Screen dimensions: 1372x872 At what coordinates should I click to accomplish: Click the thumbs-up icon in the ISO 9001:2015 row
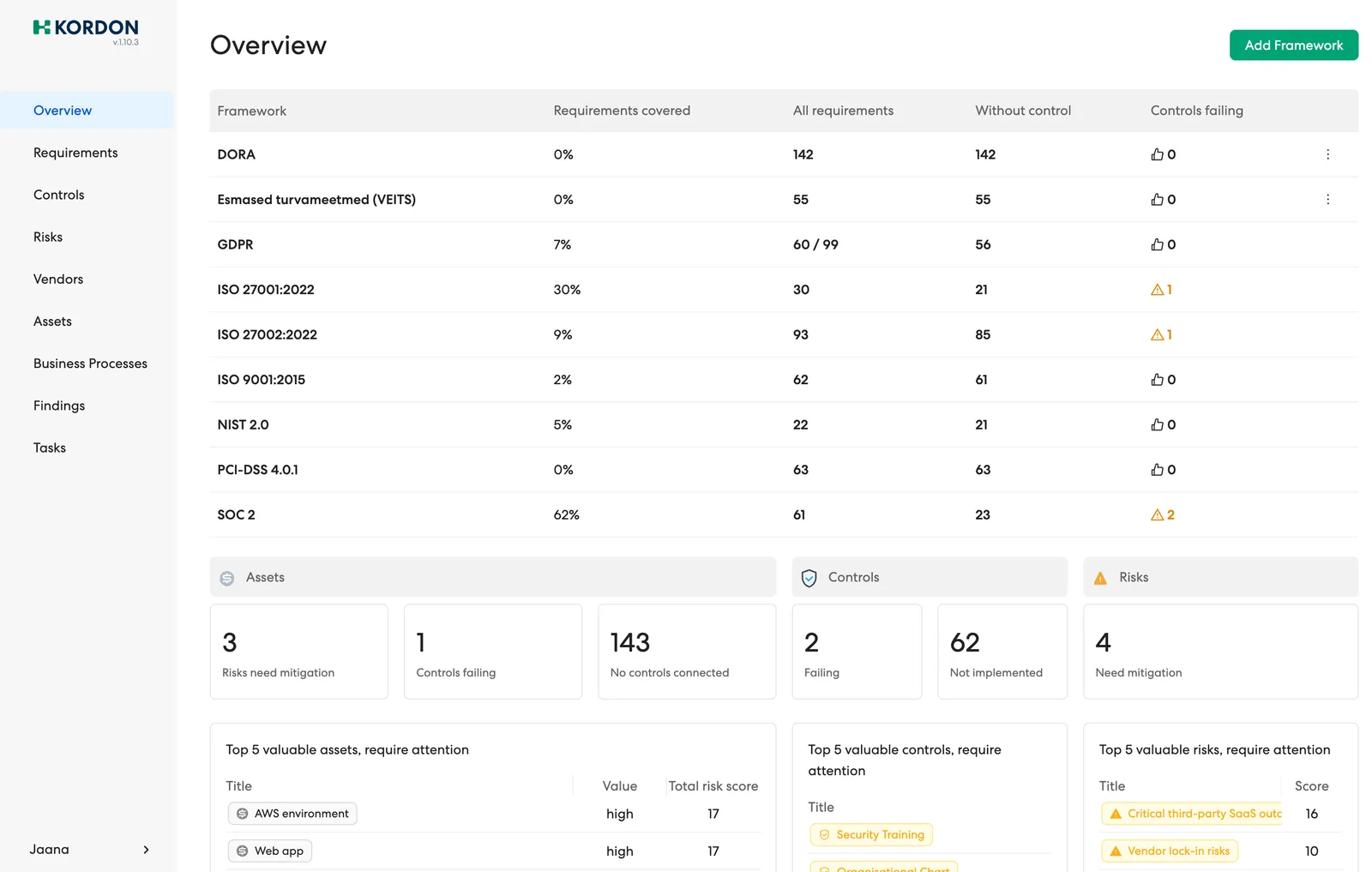click(x=1157, y=380)
